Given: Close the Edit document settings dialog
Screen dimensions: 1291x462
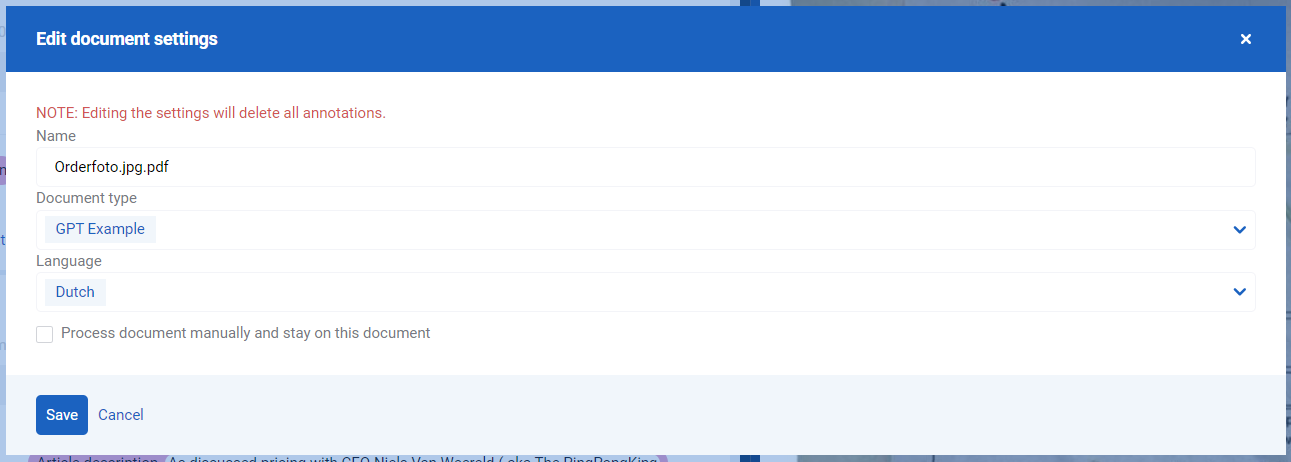Looking at the screenshot, I should 1245,39.
